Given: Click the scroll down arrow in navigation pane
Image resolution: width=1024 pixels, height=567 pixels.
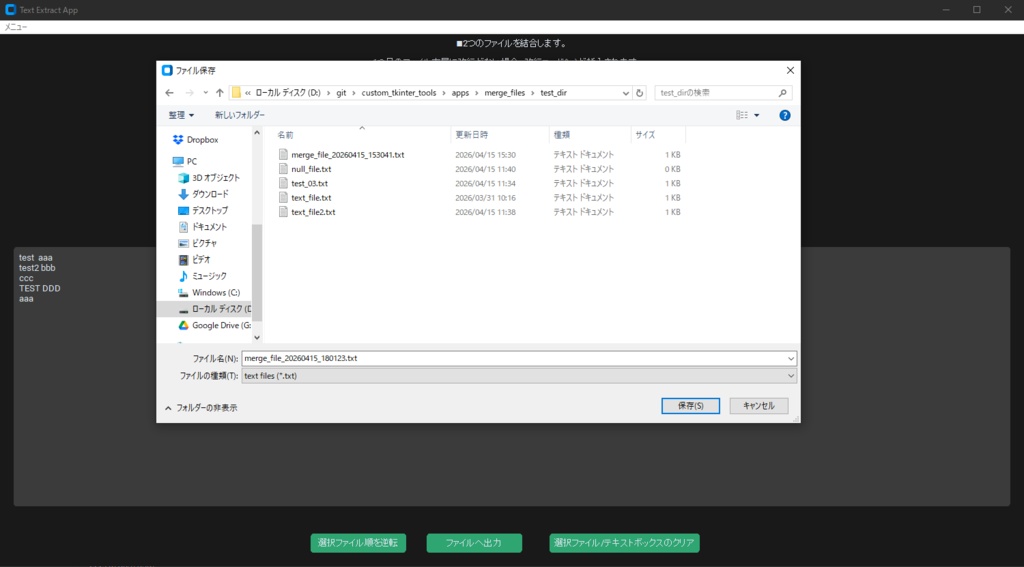Looking at the screenshot, I should pos(257,337).
